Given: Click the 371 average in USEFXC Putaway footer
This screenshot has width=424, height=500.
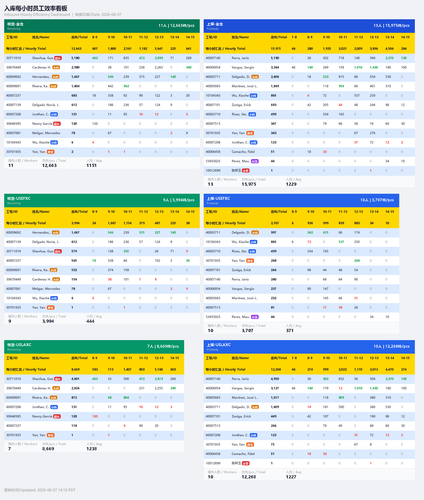Looking at the screenshot, I should [x=290, y=330].
